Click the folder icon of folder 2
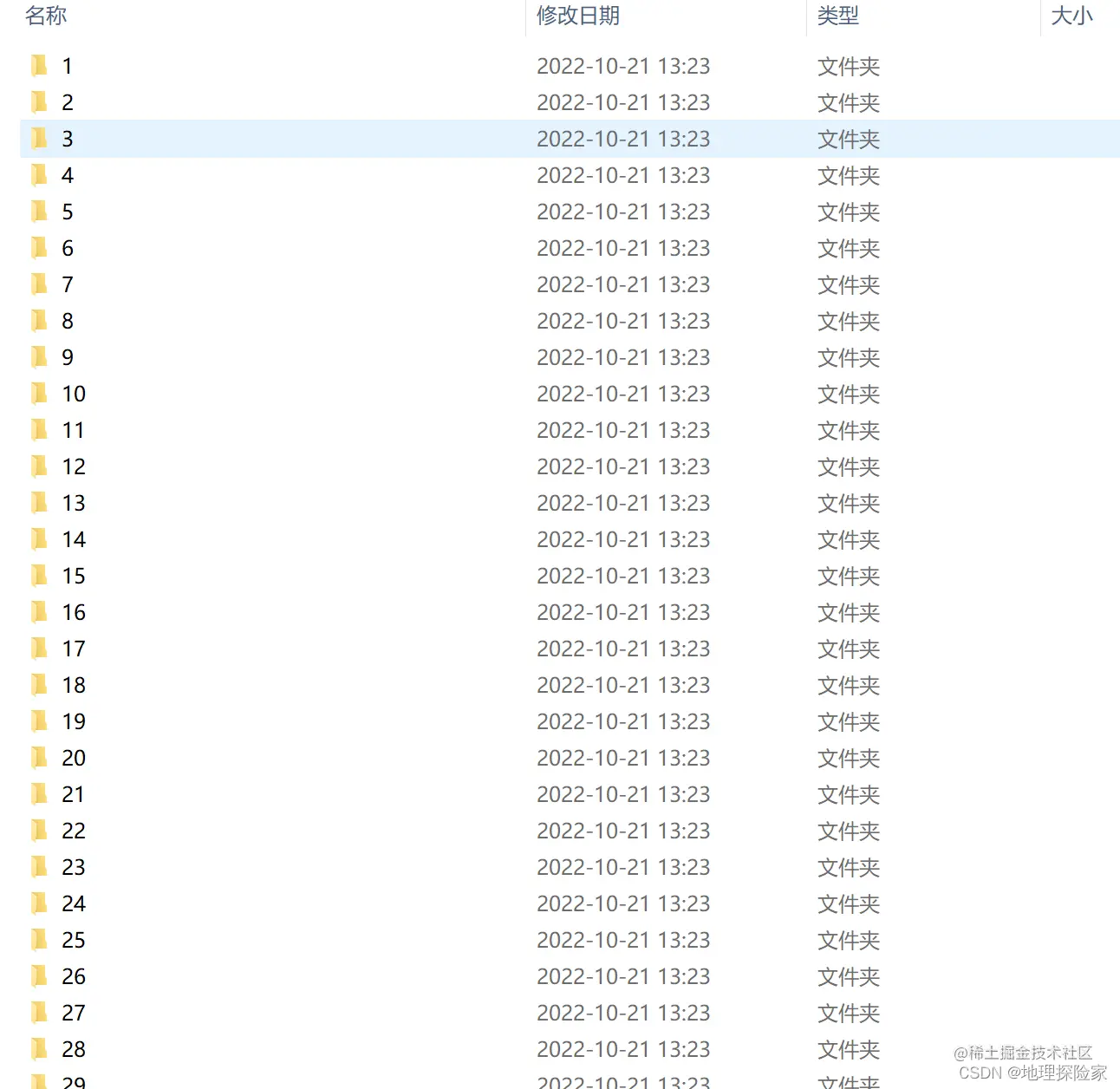The image size is (1120, 1089). 39,102
